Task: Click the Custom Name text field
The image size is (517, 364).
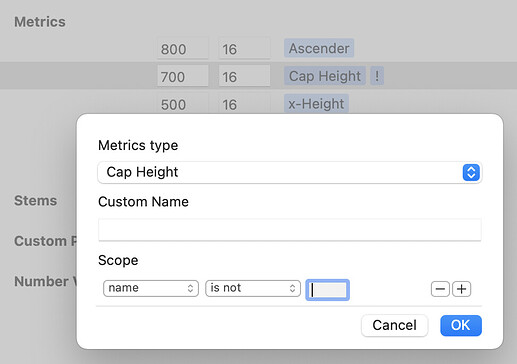Action: point(289,229)
